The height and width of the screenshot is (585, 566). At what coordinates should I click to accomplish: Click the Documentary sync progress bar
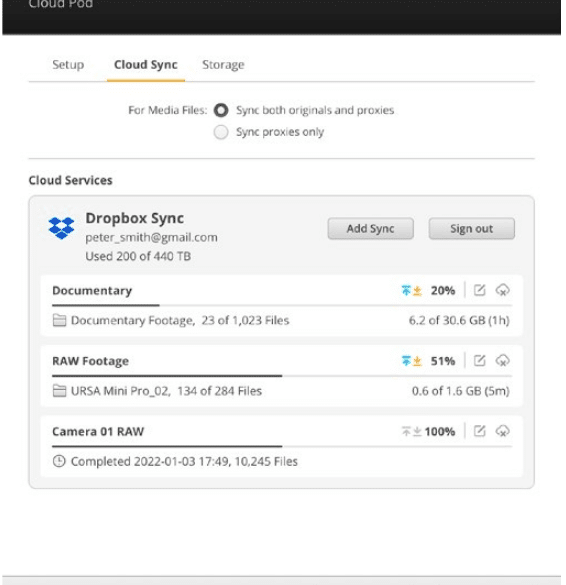[x=282, y=305]
